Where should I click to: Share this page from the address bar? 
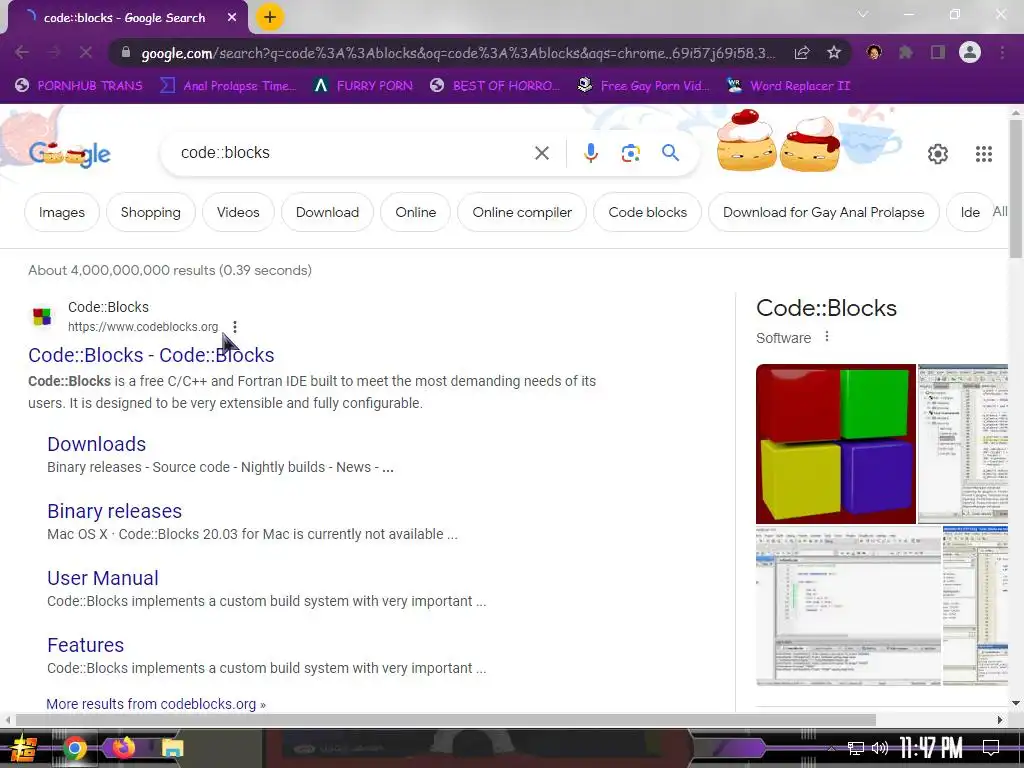[802, 52]
